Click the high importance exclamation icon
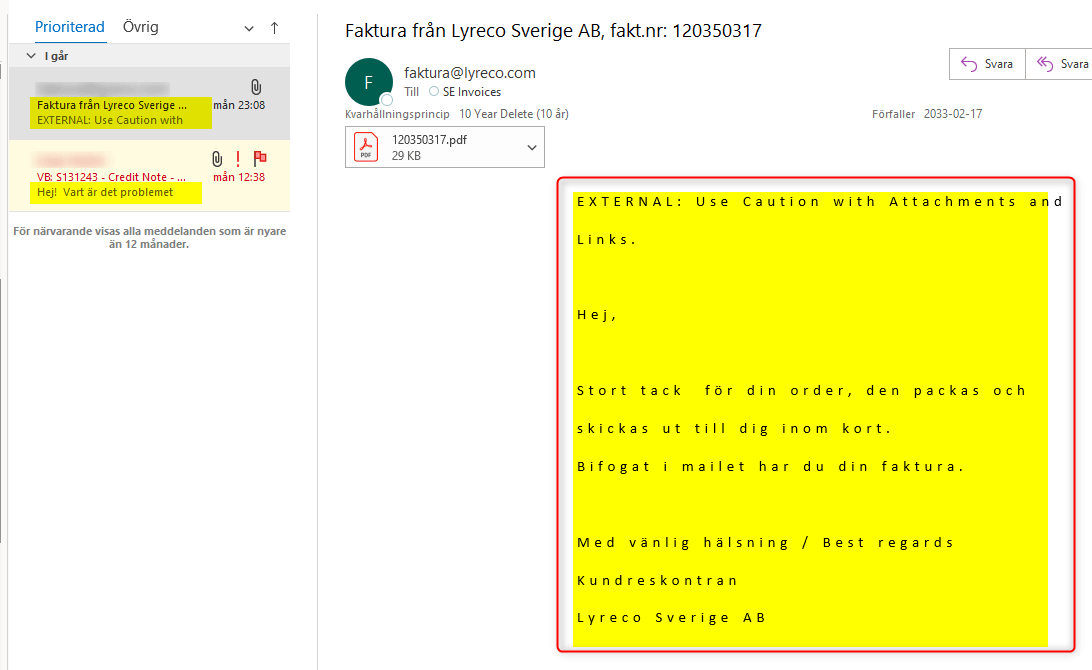This screenshot has width=1092, height=670. pos(238,159)
